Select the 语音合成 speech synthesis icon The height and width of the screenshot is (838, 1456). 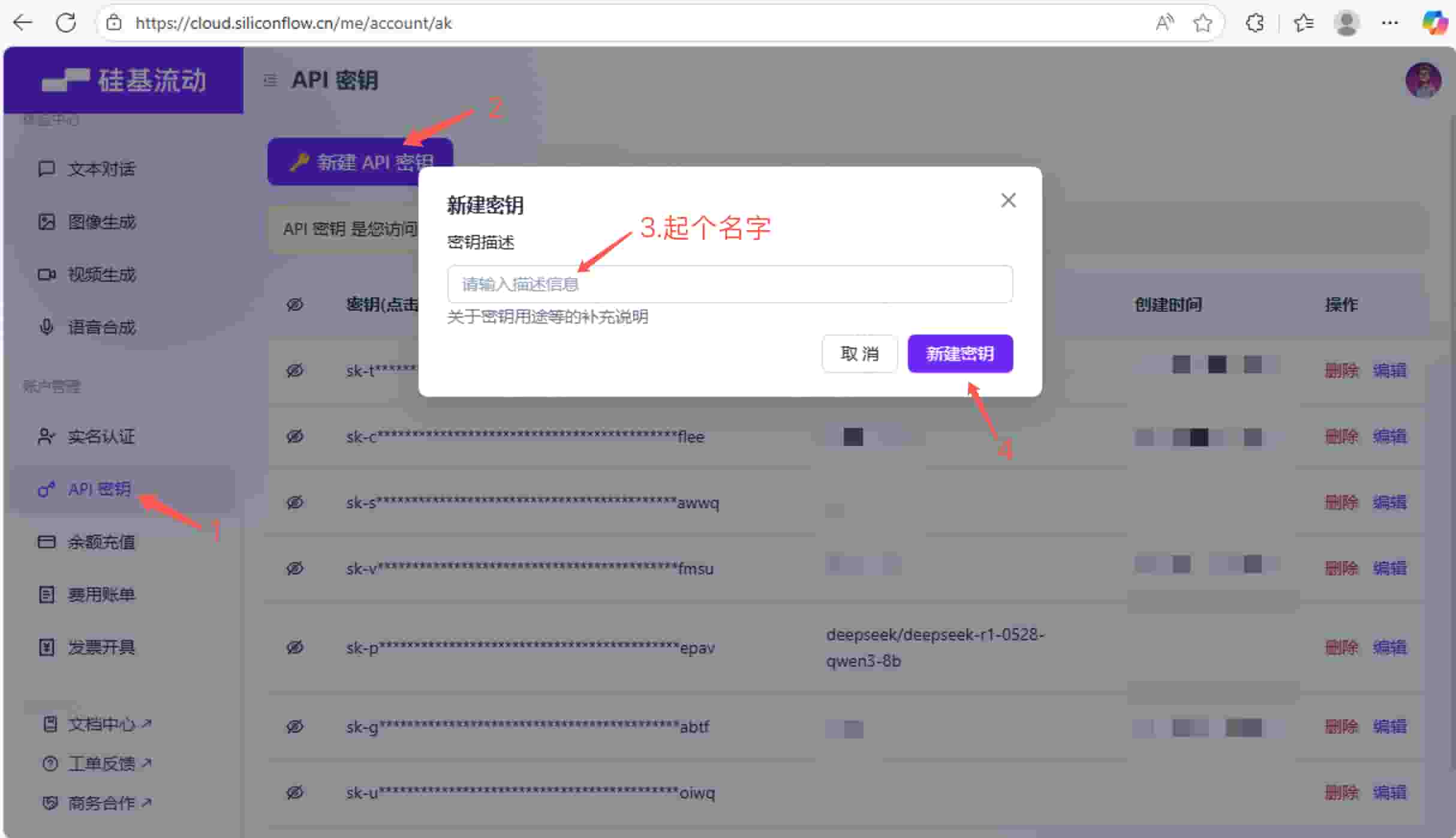tap(47, 327)
